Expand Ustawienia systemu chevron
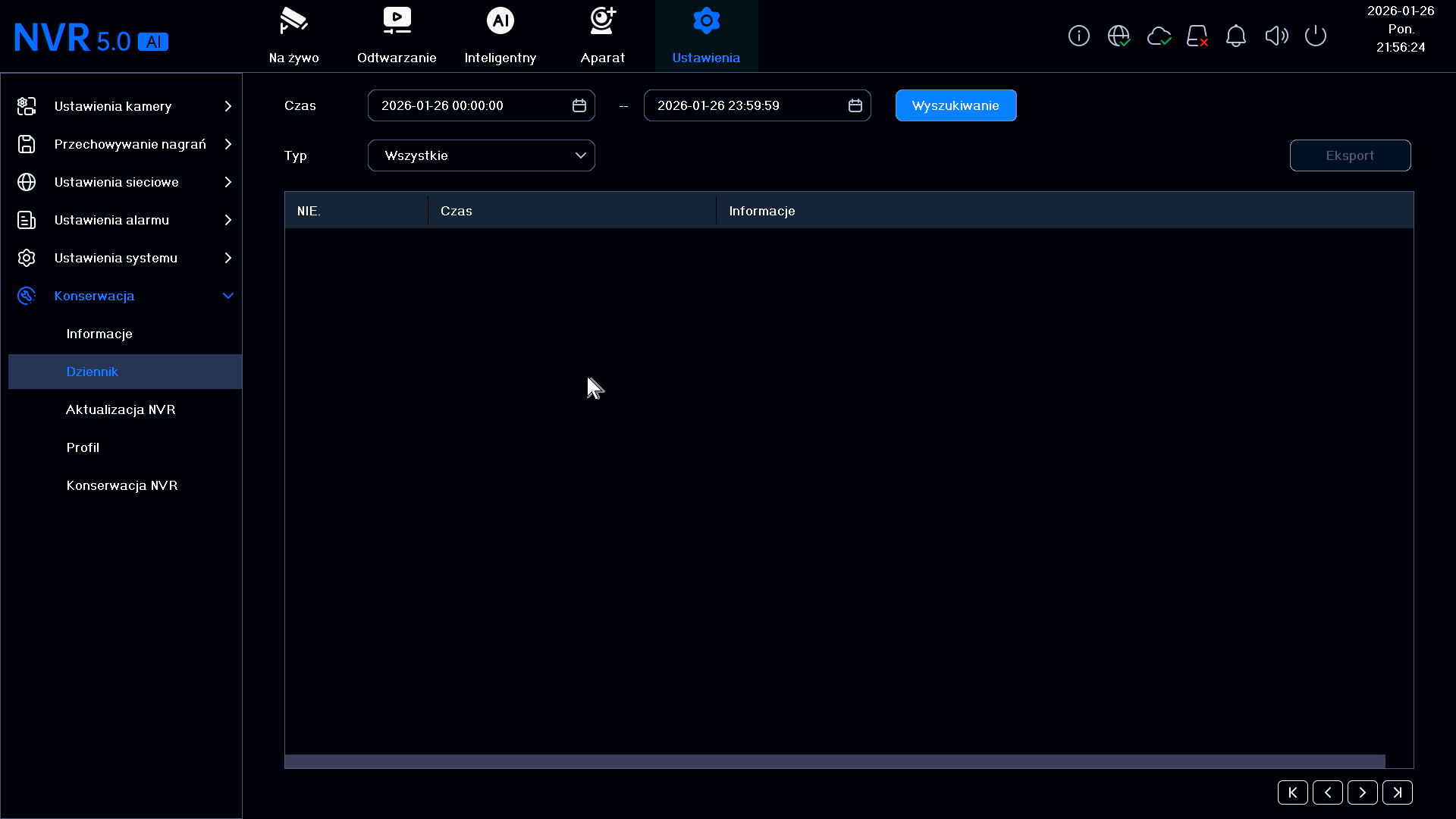The height and width of the screenshot is (819, 1456). pyautogui.click(x=227, y=258)
